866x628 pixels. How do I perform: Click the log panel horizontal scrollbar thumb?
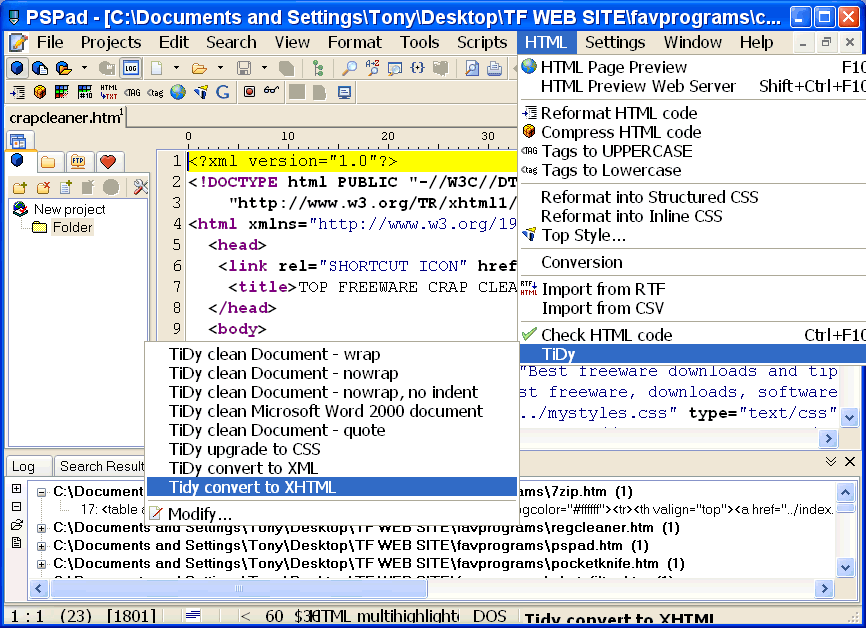point(239,588)
